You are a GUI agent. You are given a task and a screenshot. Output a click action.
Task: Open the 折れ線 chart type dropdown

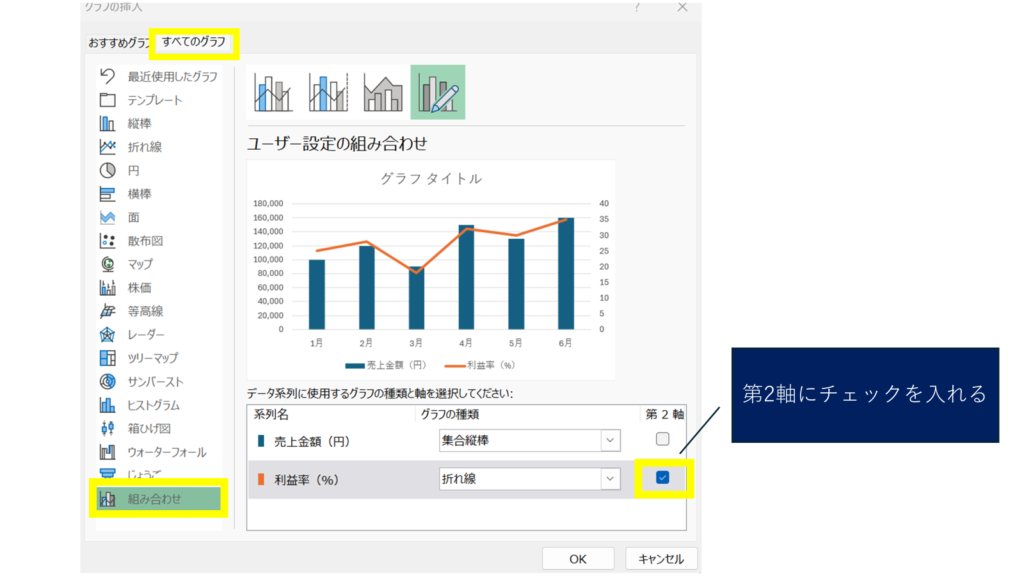pos(610,479)
